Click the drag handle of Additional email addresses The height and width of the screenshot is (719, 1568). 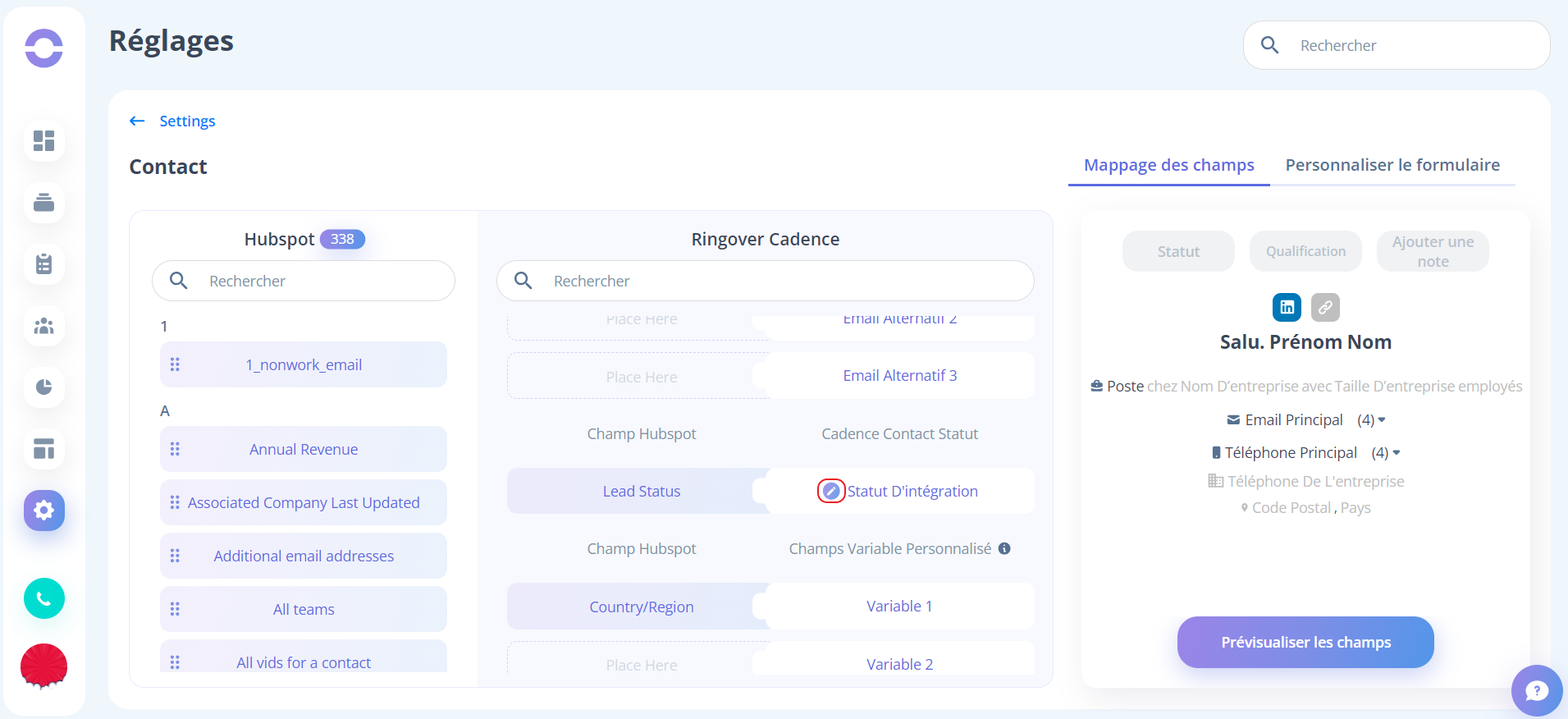pyautogui.click(x=175, y=556)
